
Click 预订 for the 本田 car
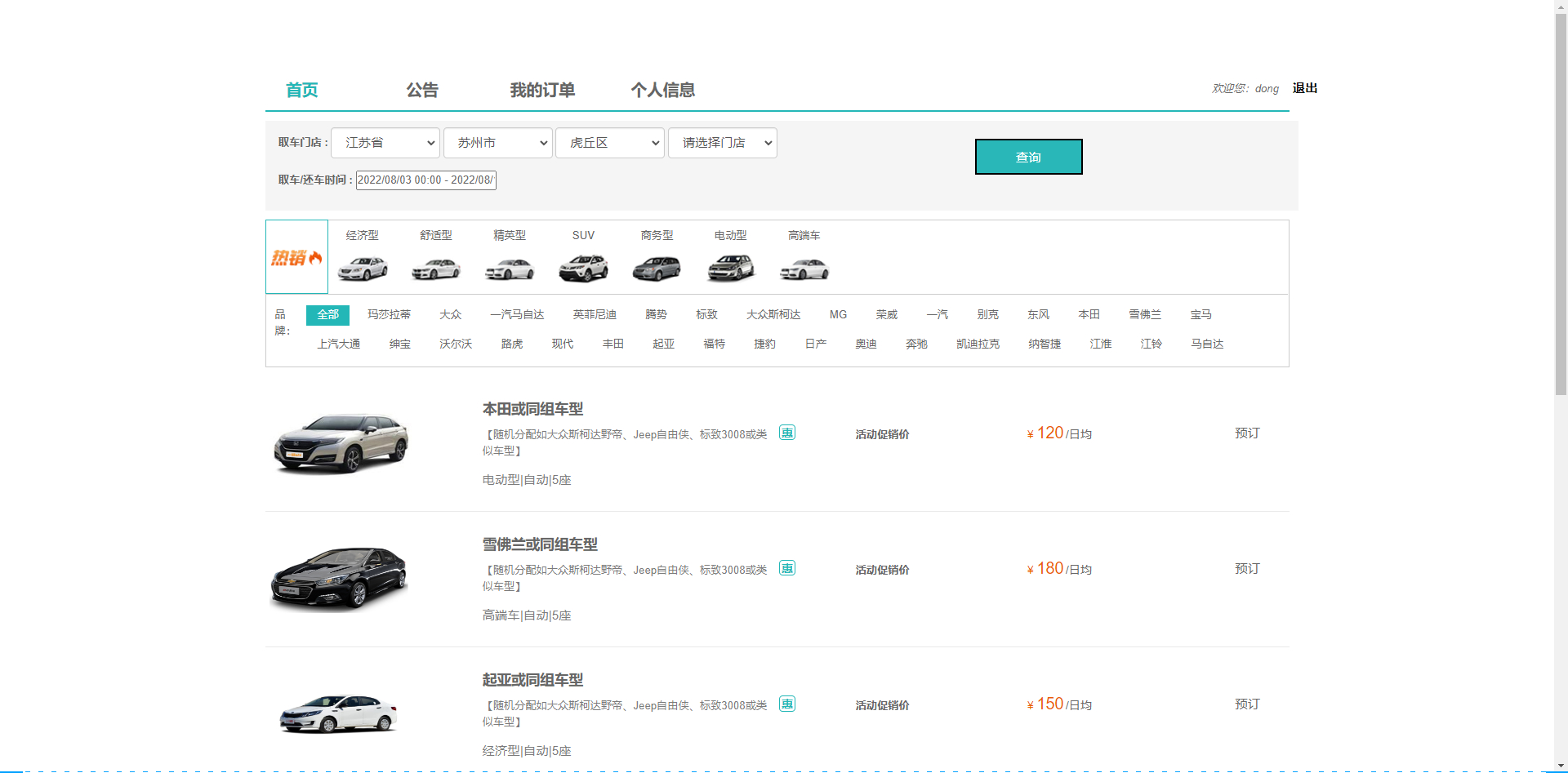tap(1248, 433)
